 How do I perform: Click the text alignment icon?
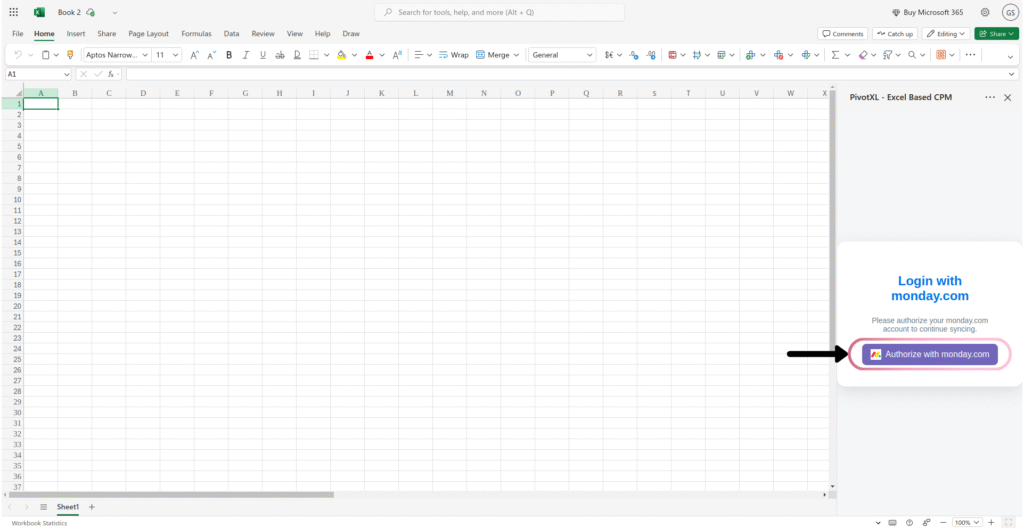(419, 55)
